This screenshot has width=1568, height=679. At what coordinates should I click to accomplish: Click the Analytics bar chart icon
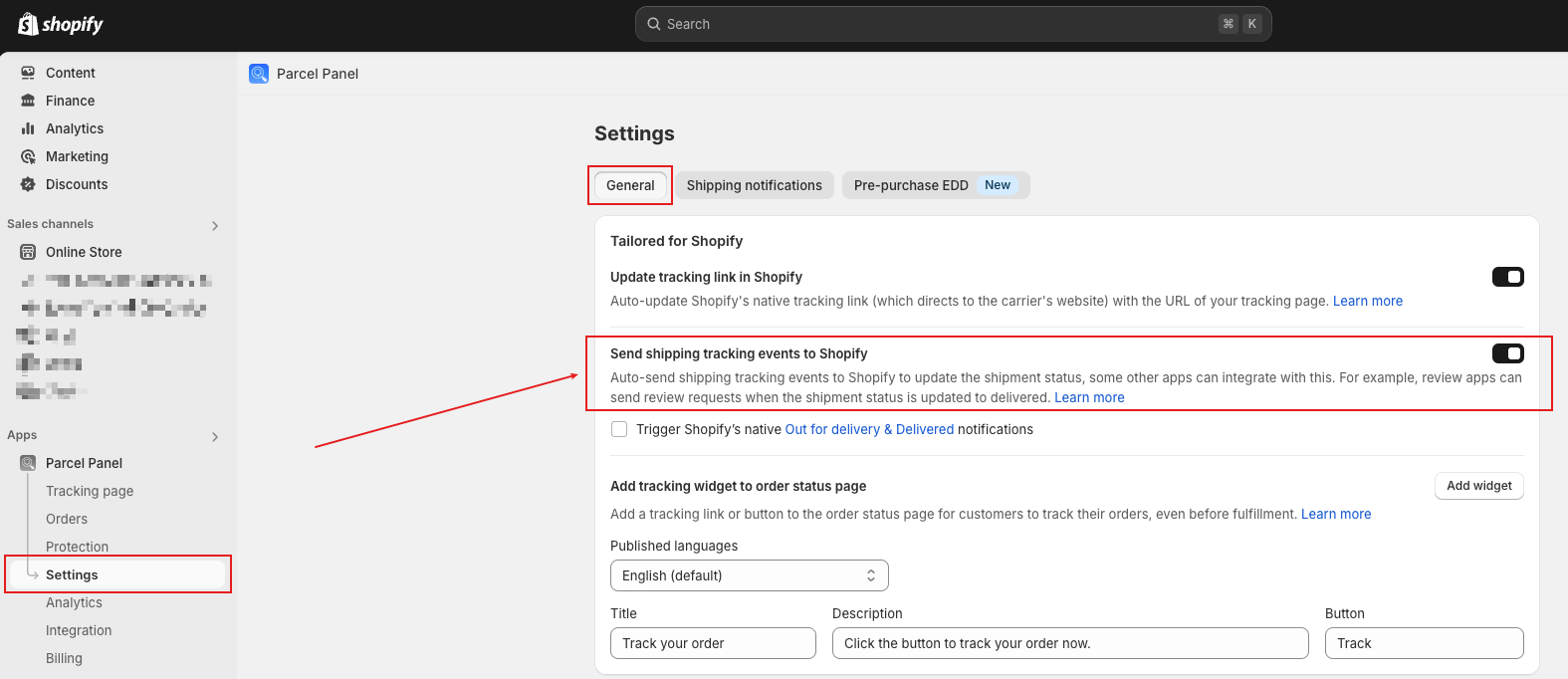[x=28, y=128]
